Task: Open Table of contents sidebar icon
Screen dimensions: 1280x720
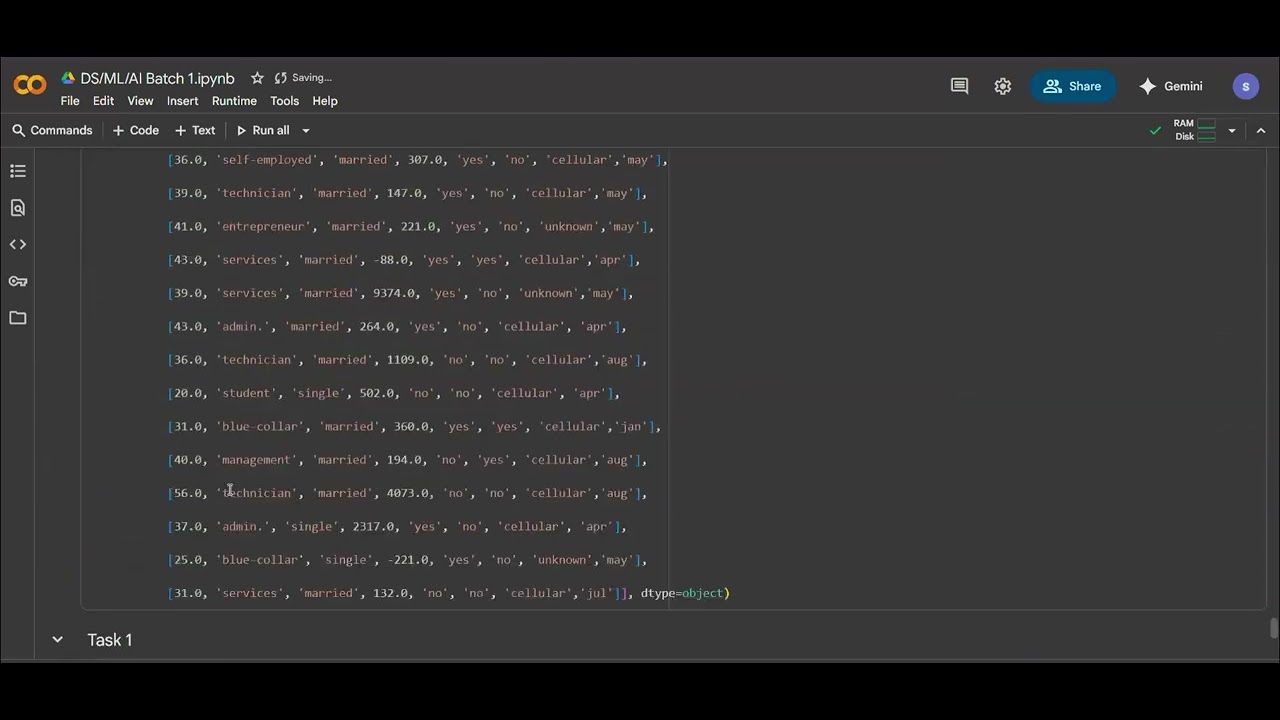Action: click(x=18, y=171)
